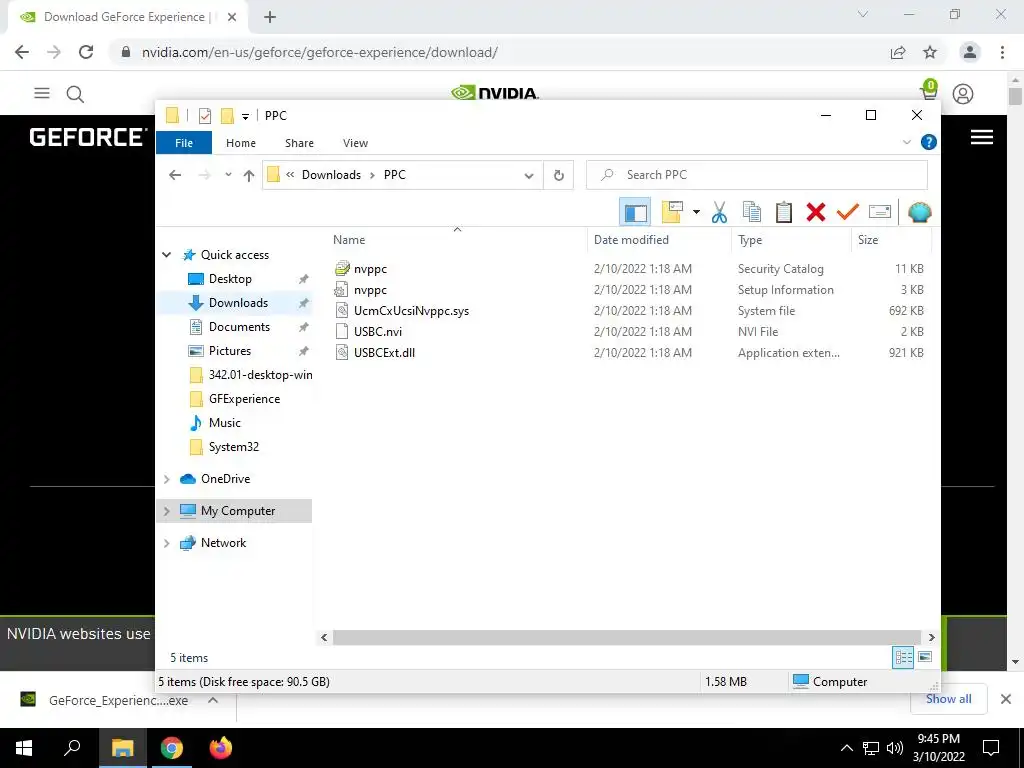This screenshot has width=1024, height=768.
Task: Open a new Chrome tab
Action: [x=270, y=17]
